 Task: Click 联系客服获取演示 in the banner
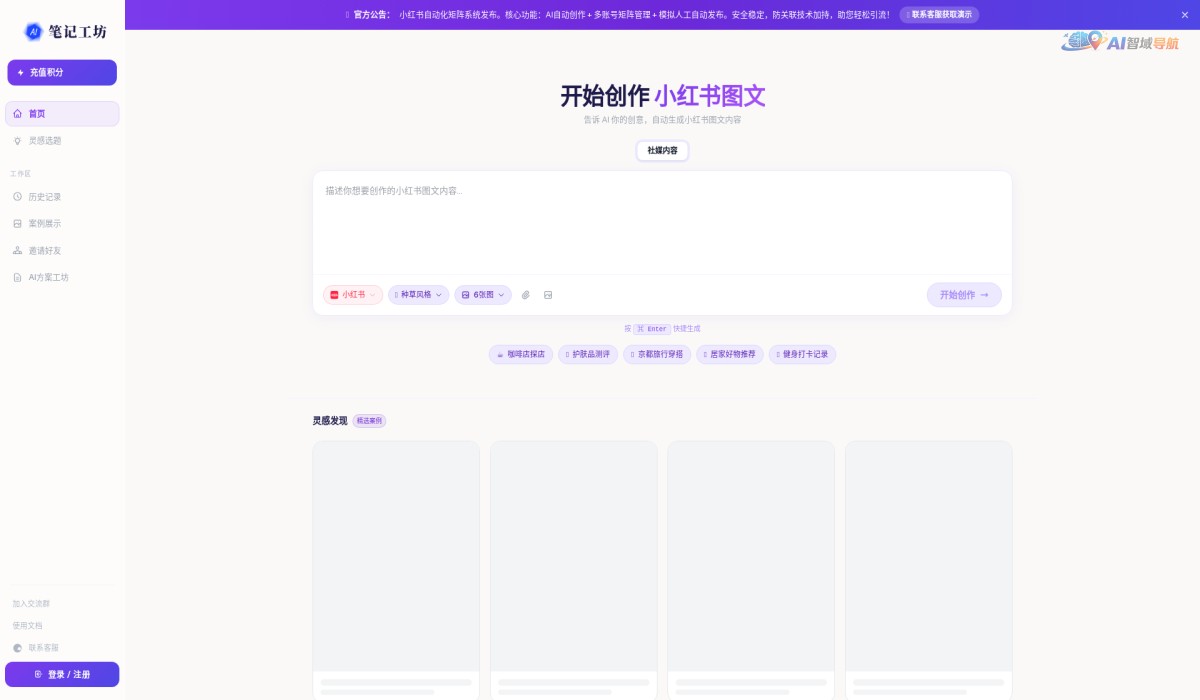[x=938, y=15]
